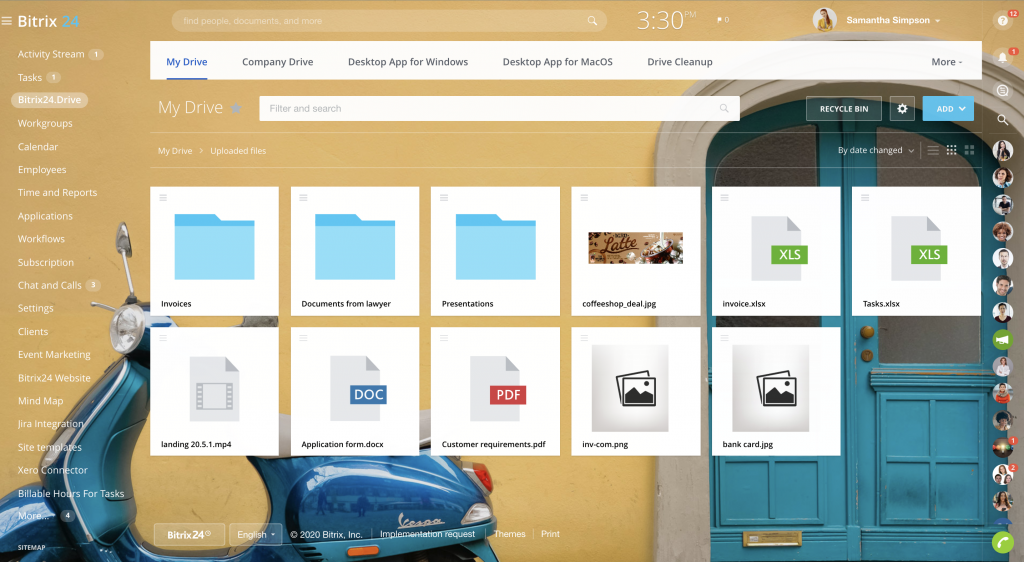Click the hamburger menu beside Bitrix24 logo
The image size is (1024, 562).
[7, 21]
